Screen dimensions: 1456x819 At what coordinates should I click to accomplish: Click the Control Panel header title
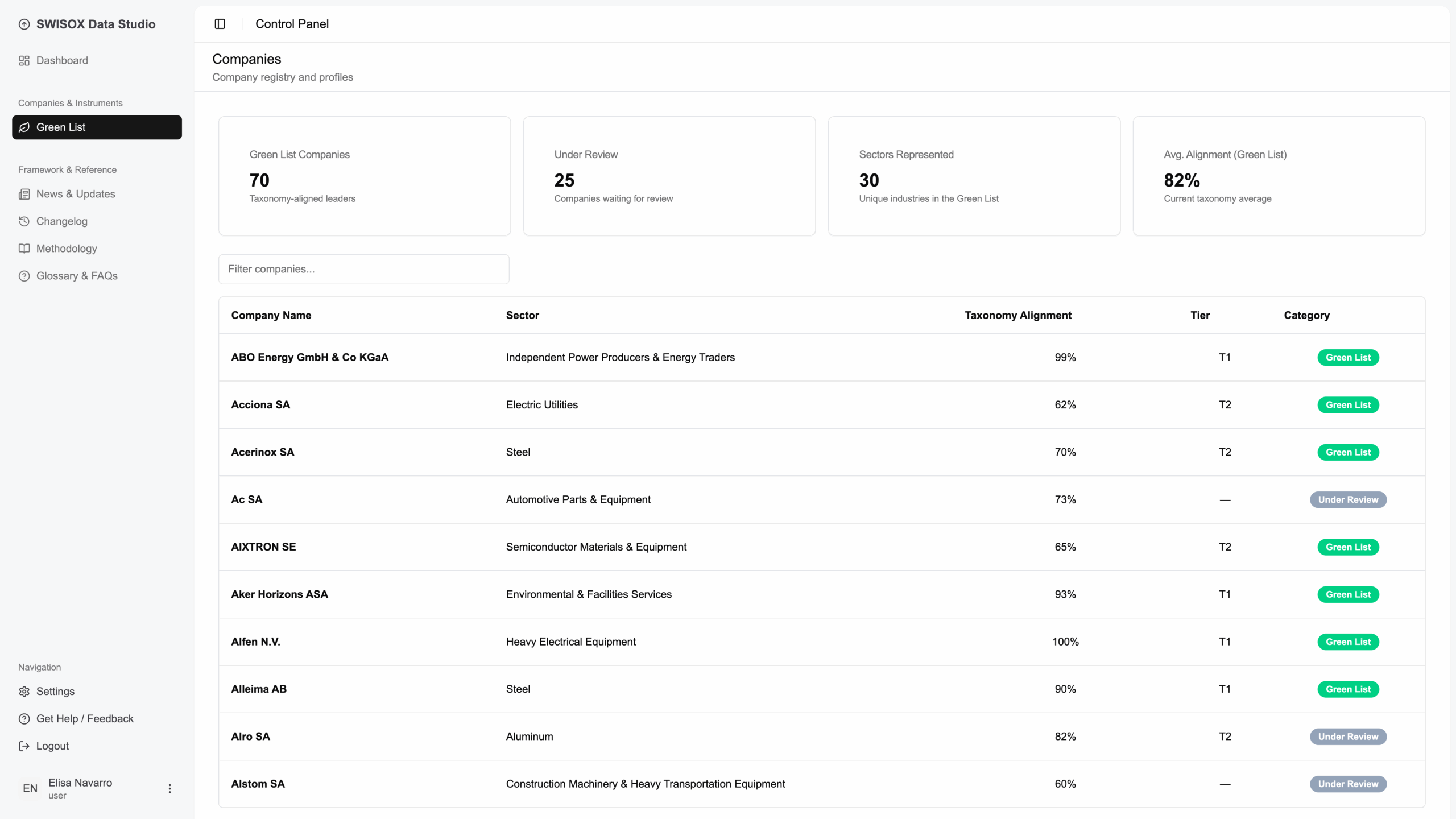point(292,24)
